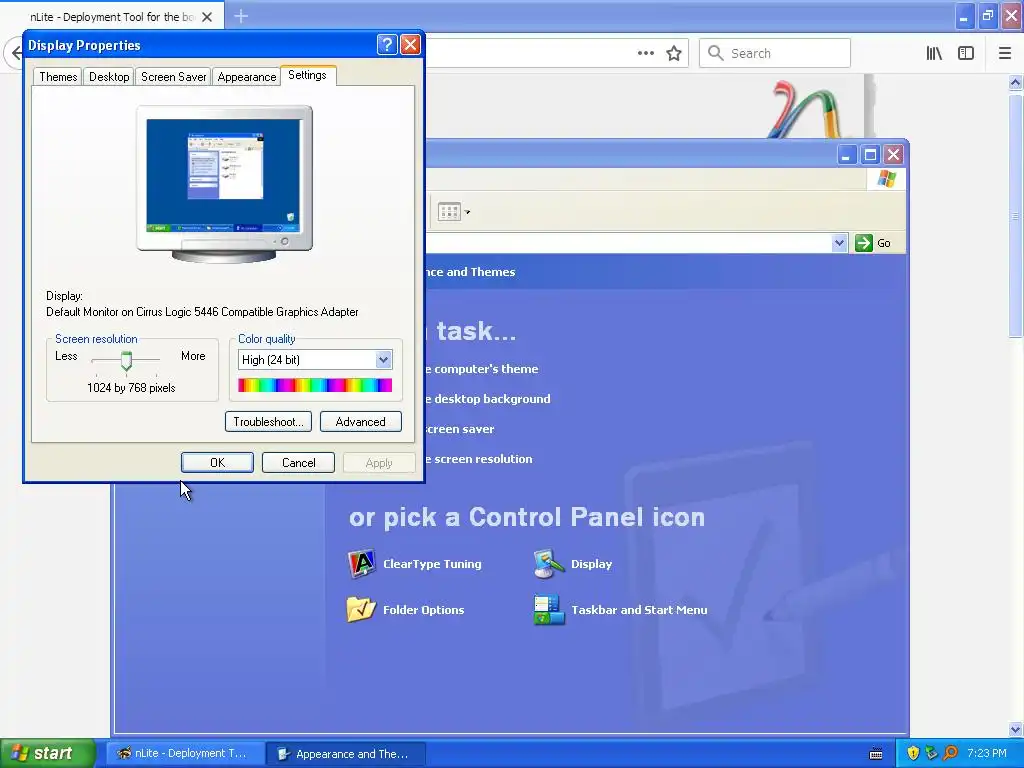Switch to the Themes tab
The image size is (1024, 768).
[x=58, y=77]
